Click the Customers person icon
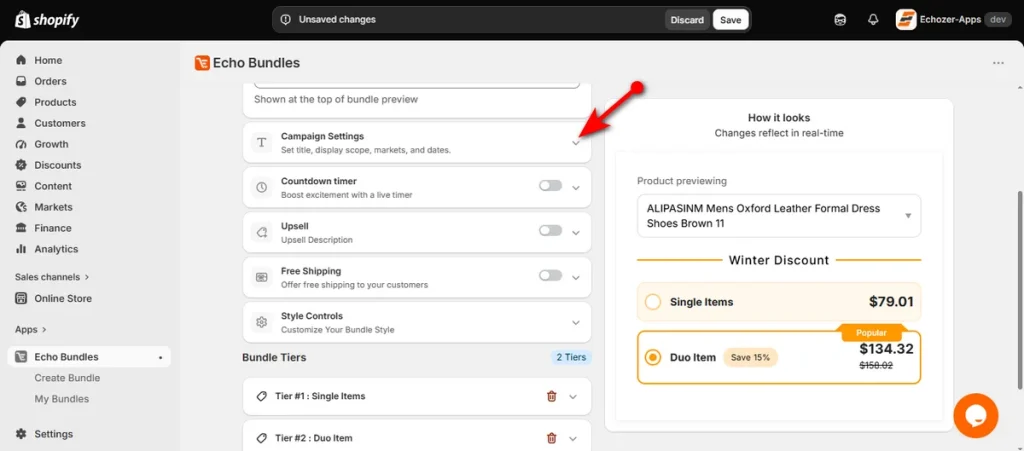 pyautogui.click(x=22, y=123)
